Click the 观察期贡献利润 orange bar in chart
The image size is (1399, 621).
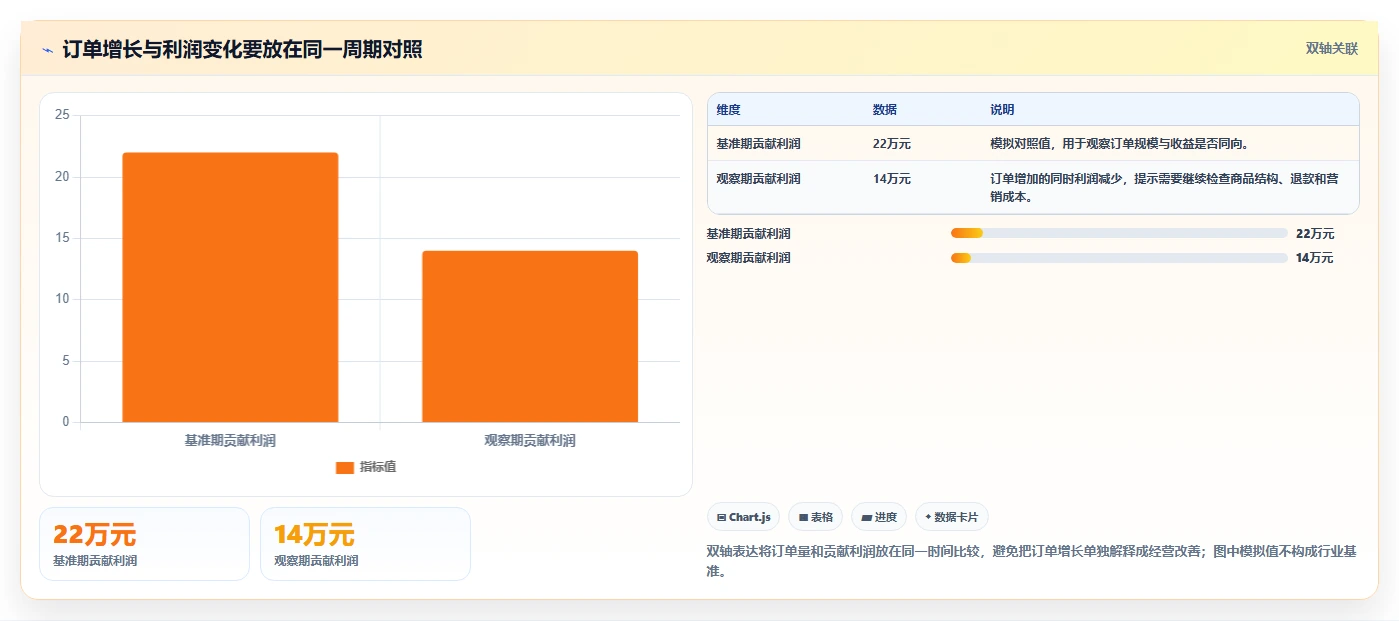point(530,336)
